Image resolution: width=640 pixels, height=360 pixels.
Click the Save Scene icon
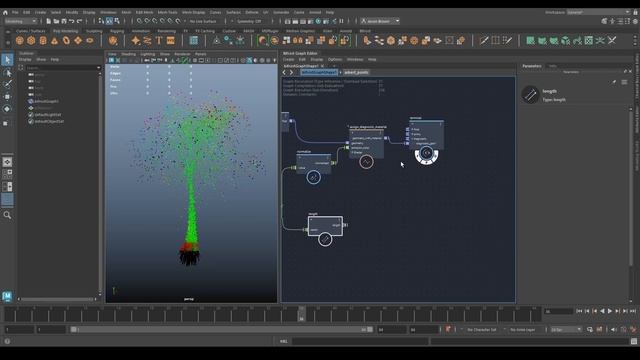coord(64,21)
